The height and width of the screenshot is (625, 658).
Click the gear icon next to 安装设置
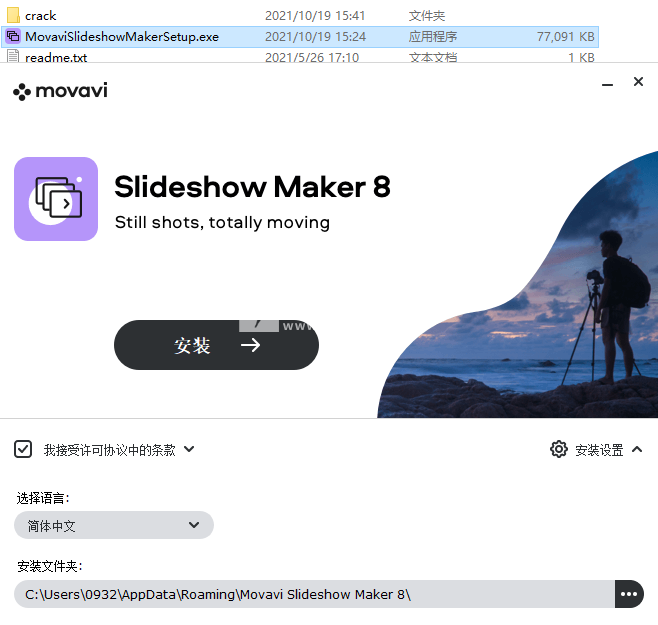tap(559, 449)
